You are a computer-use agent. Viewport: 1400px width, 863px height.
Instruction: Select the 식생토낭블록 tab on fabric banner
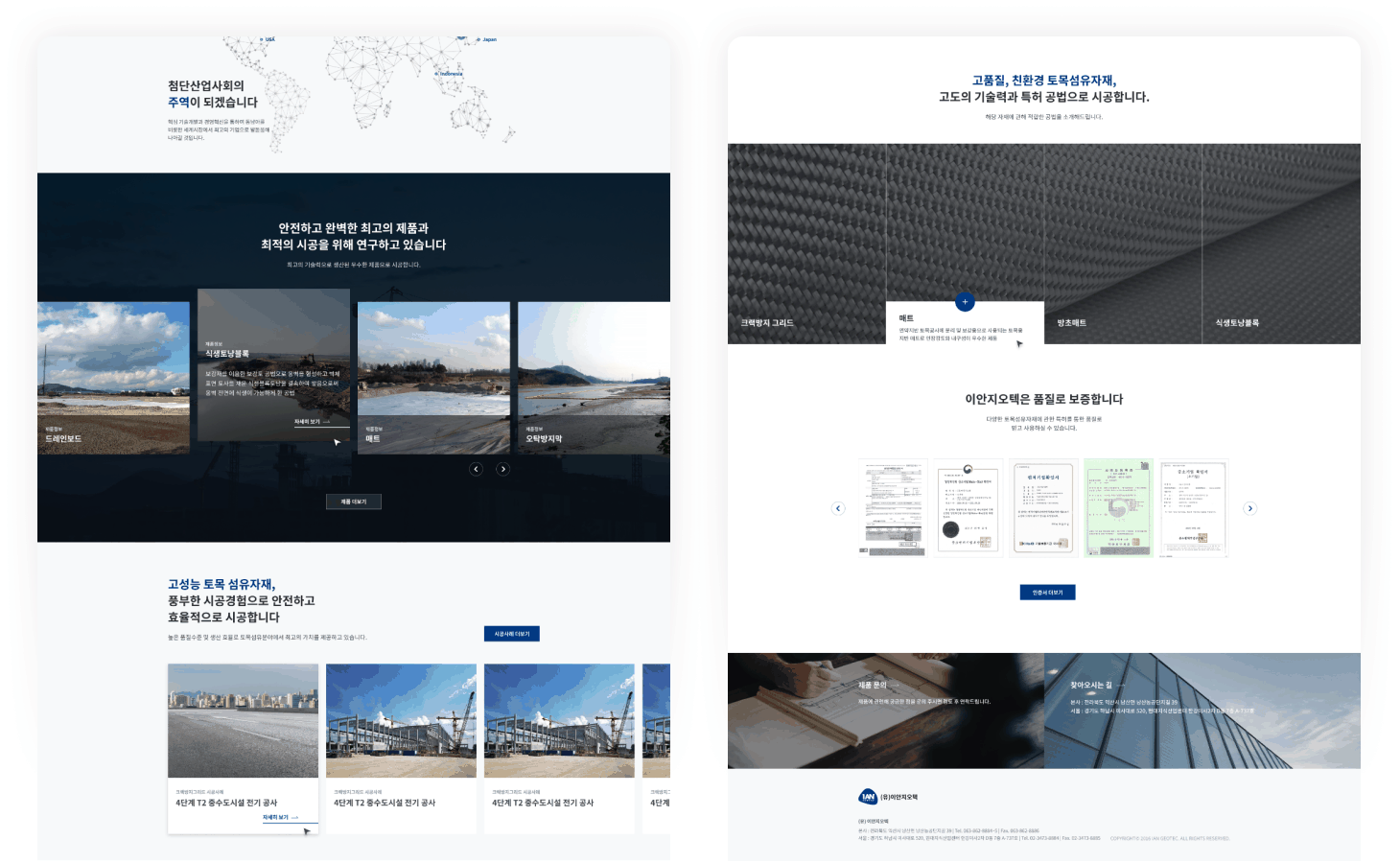1237,323
